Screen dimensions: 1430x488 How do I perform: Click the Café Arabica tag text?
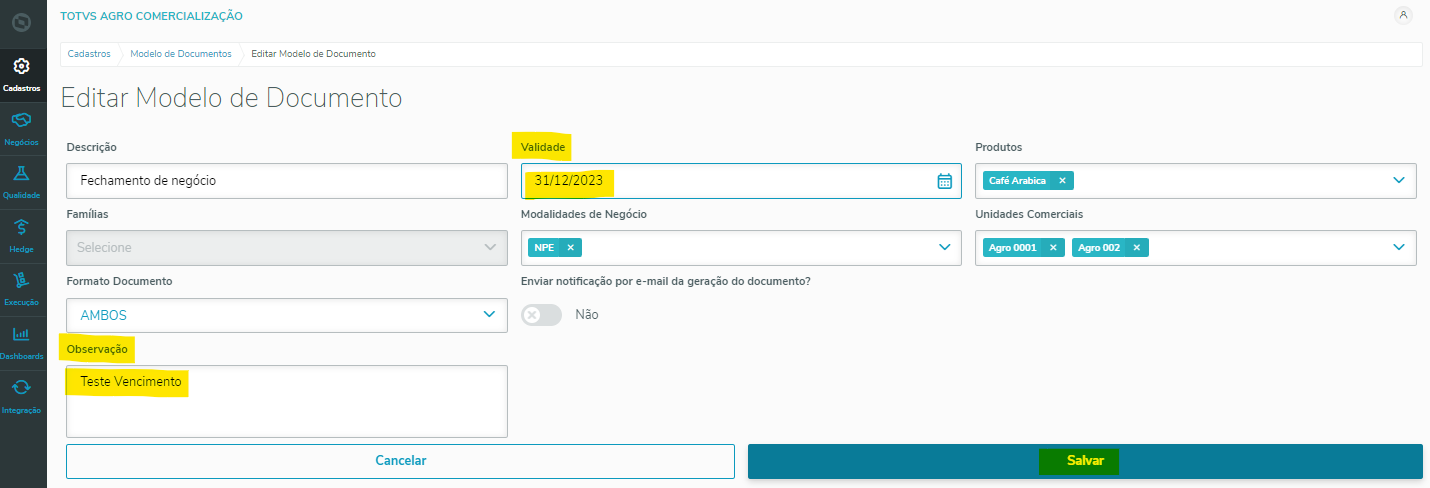(x=1017, y=181)
